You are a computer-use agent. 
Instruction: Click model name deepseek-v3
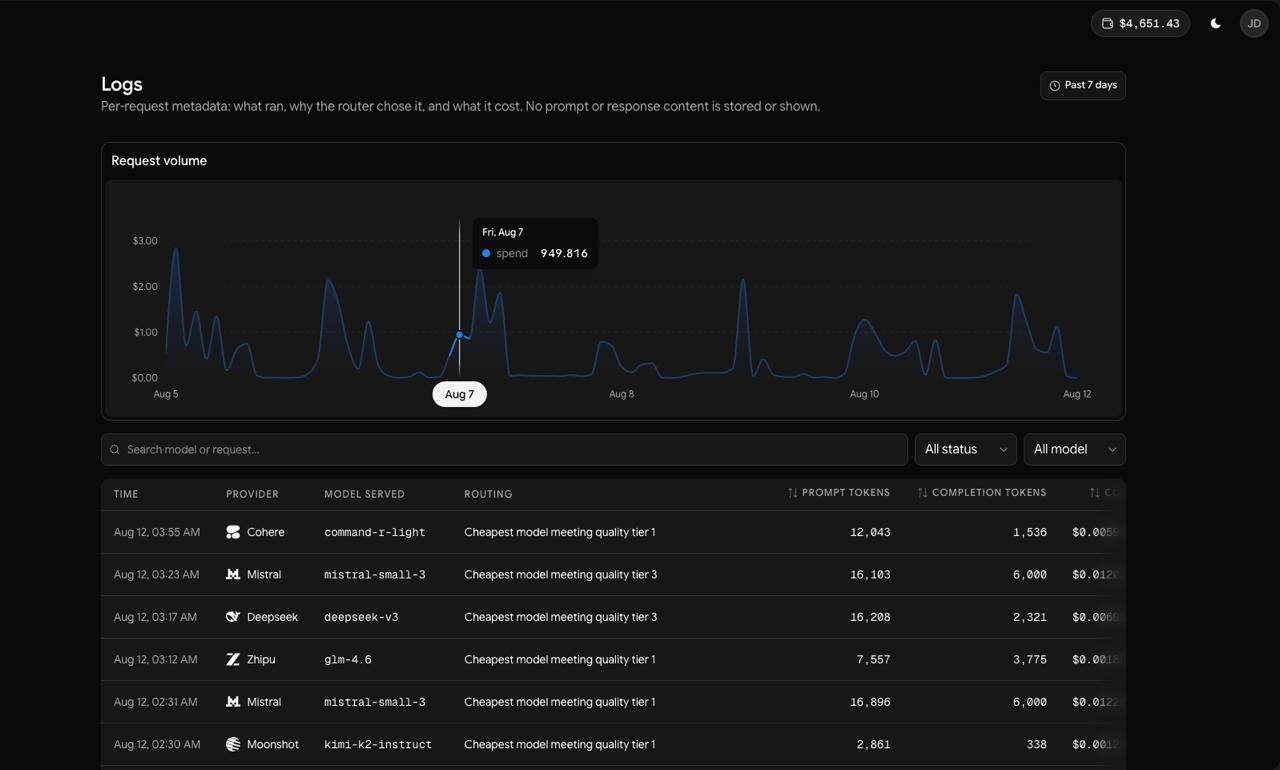pyautogui.click(x=361, y=617)
